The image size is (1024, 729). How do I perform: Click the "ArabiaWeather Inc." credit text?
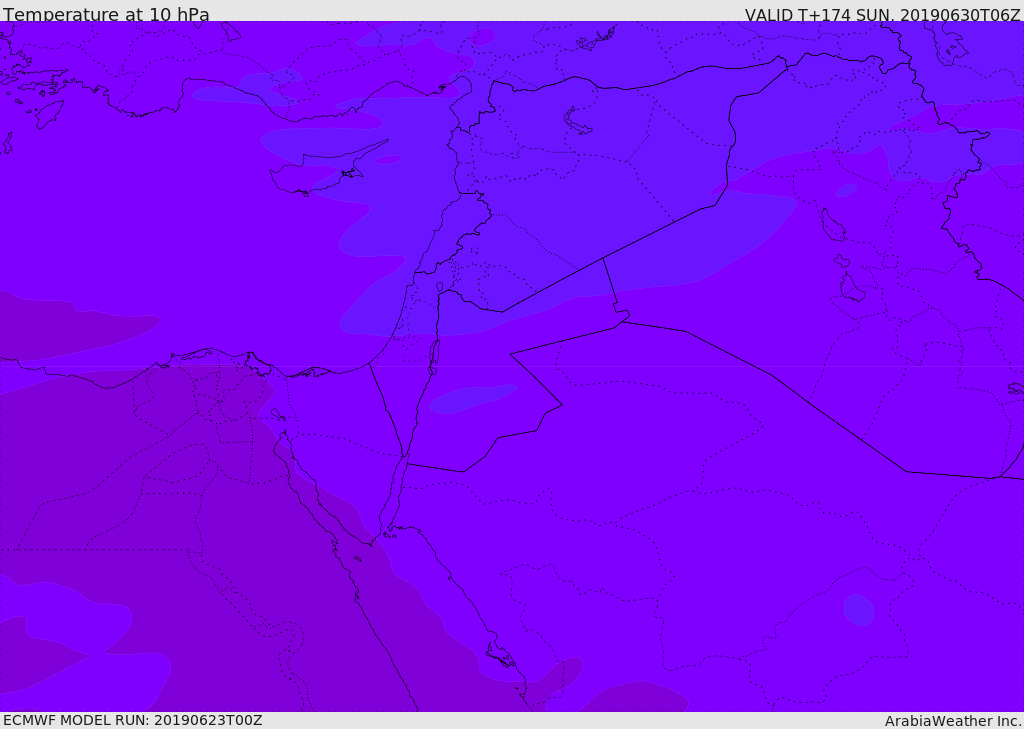[953, 721]
